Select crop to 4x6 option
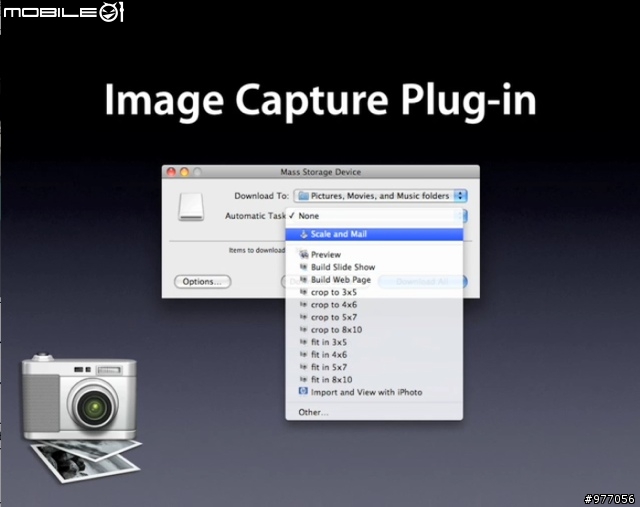640x507 pixels. point(374,305)
